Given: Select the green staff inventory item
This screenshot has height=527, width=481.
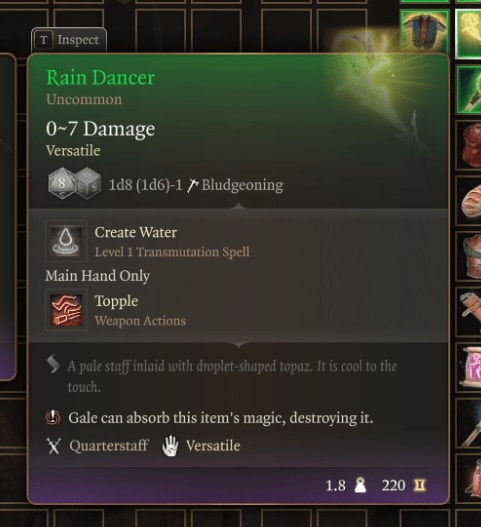Looking at the screenshot, I should coord(470,90).
